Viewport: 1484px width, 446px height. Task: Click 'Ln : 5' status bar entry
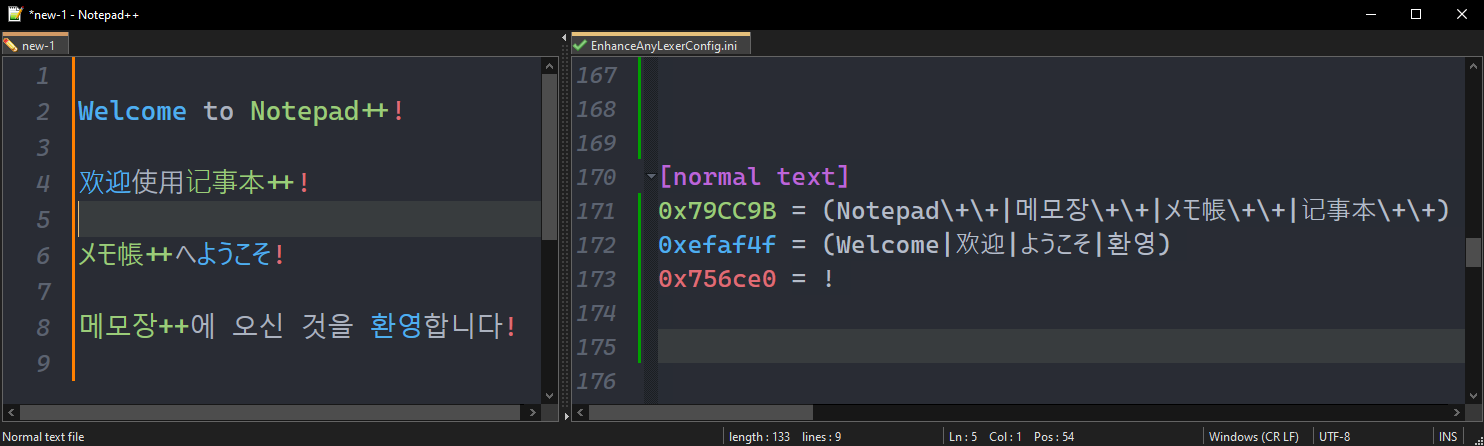point(963,437)
